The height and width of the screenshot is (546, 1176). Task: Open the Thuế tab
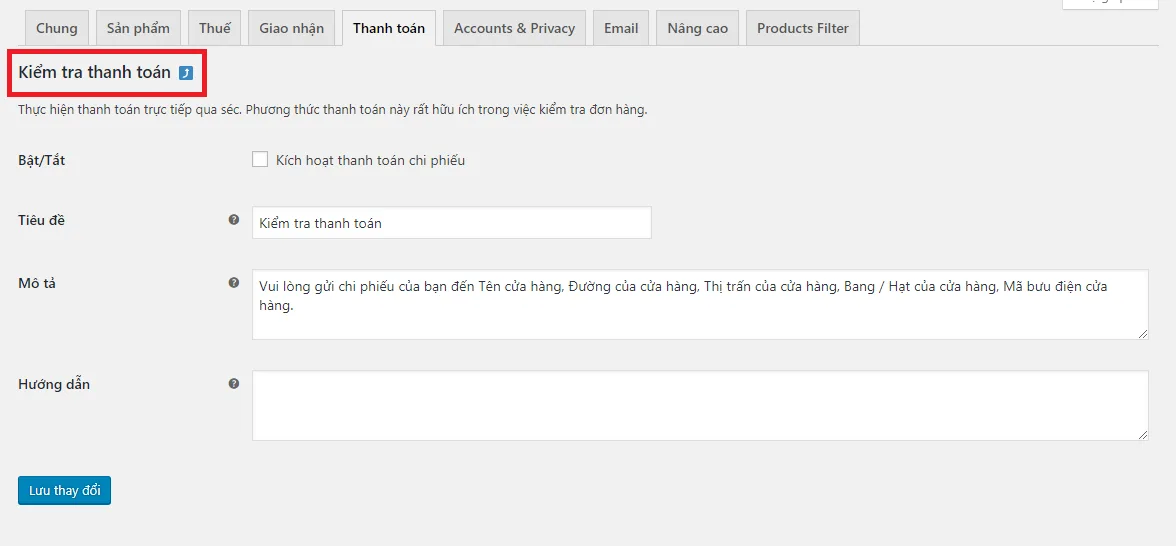(214, 28)
